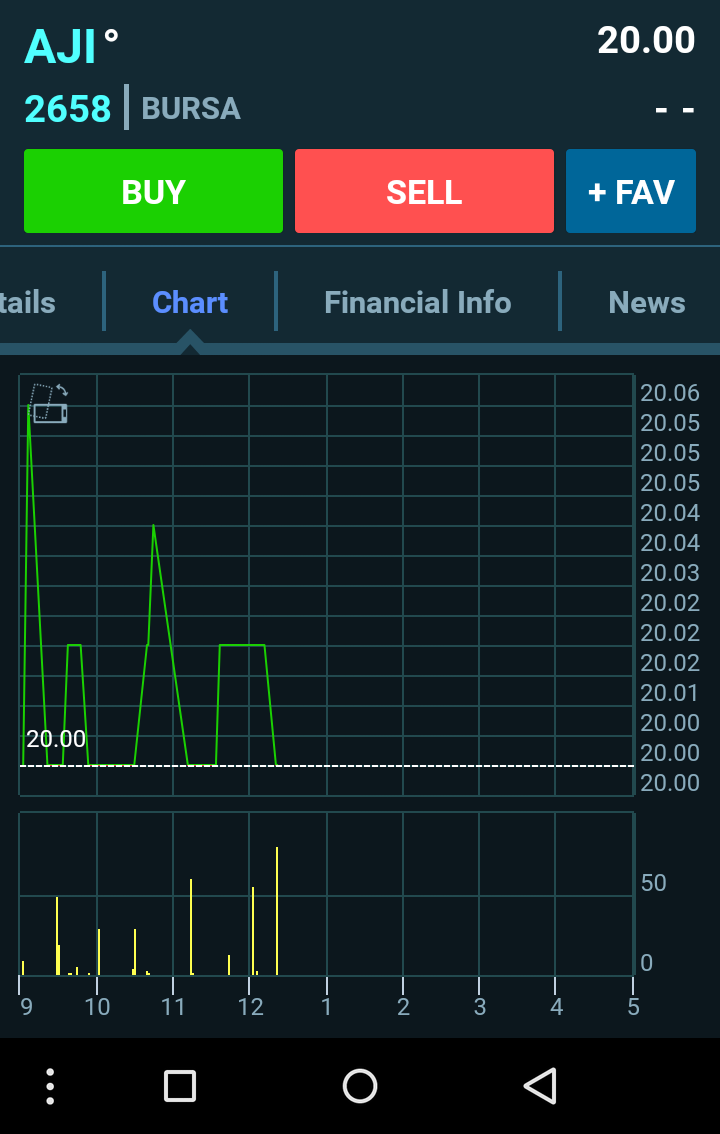The image size is (720, 1134).
Task: Tap the tallest yellow volume bar
Action: click(277, 911)
